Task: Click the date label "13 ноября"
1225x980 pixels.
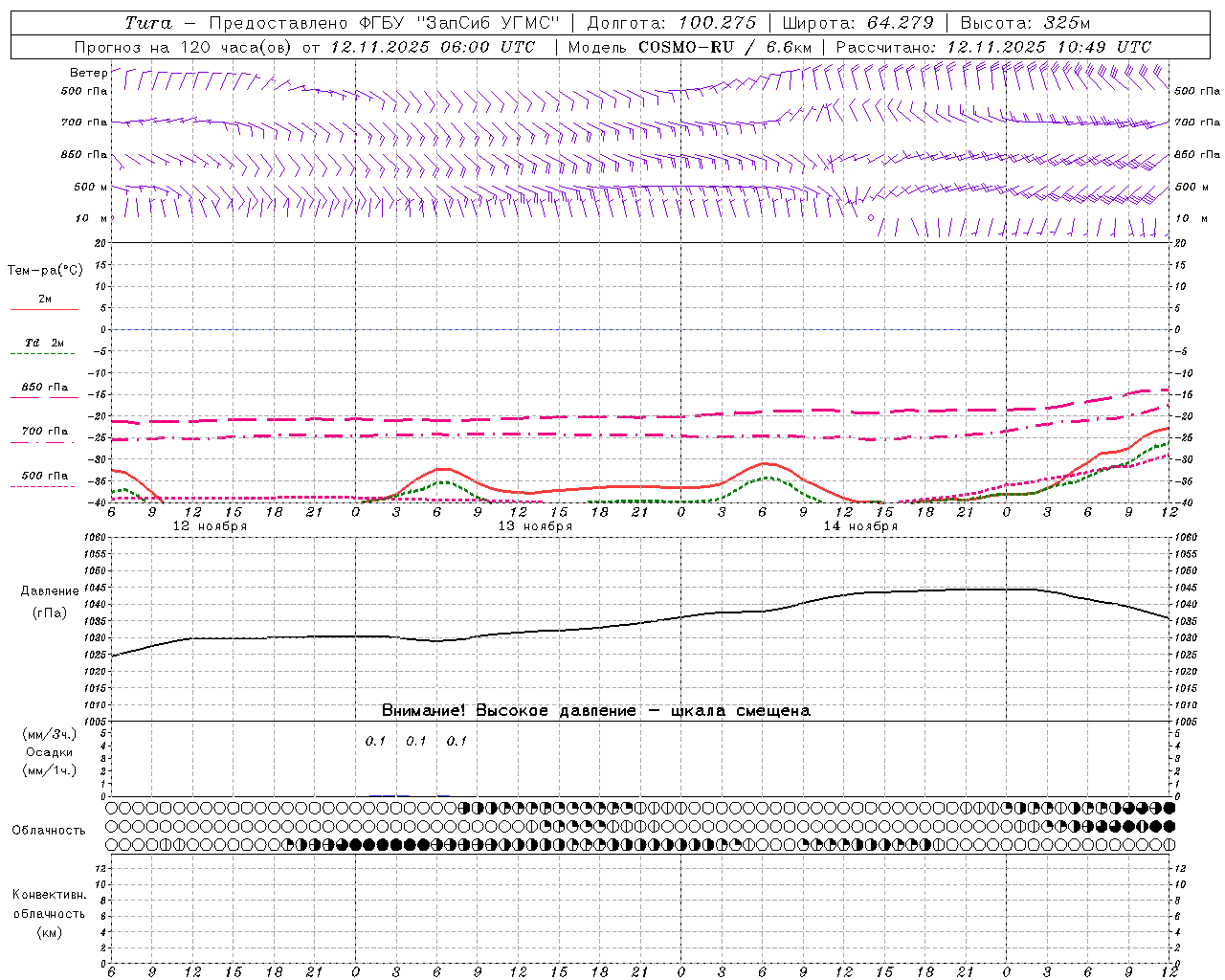Action: coord(535,526)
